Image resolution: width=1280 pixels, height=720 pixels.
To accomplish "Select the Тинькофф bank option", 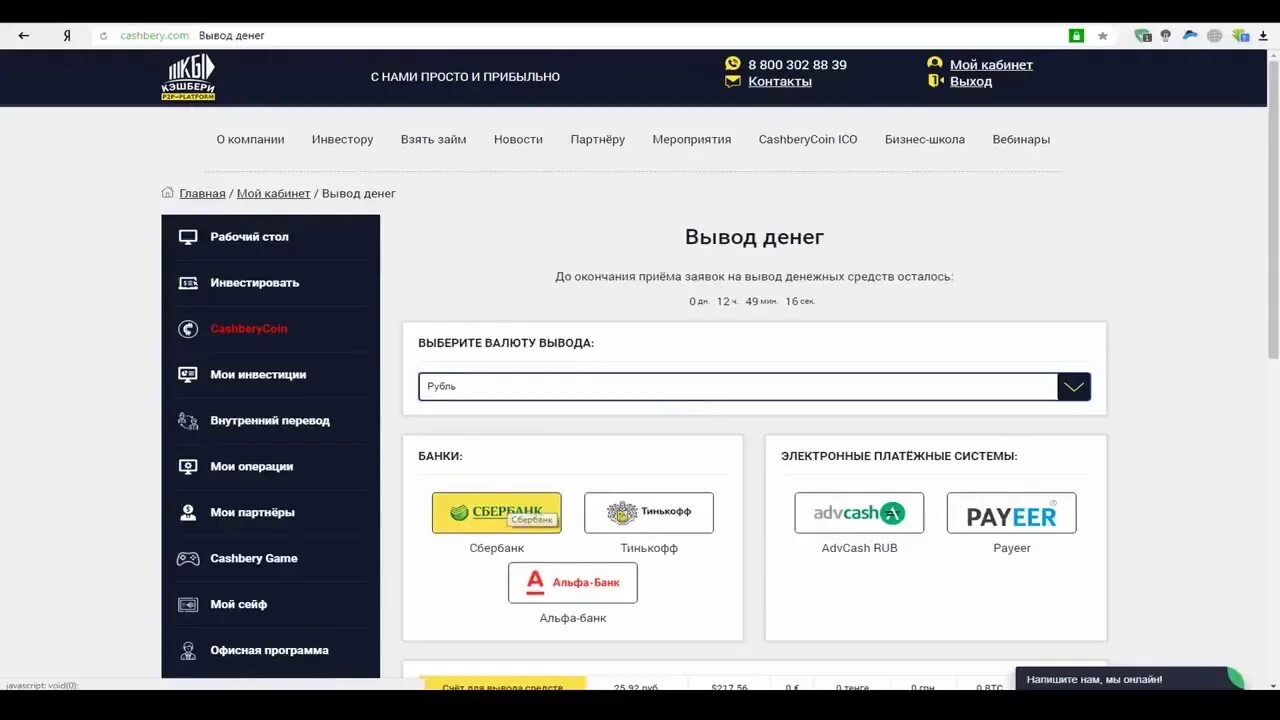I will coord(649,513).
